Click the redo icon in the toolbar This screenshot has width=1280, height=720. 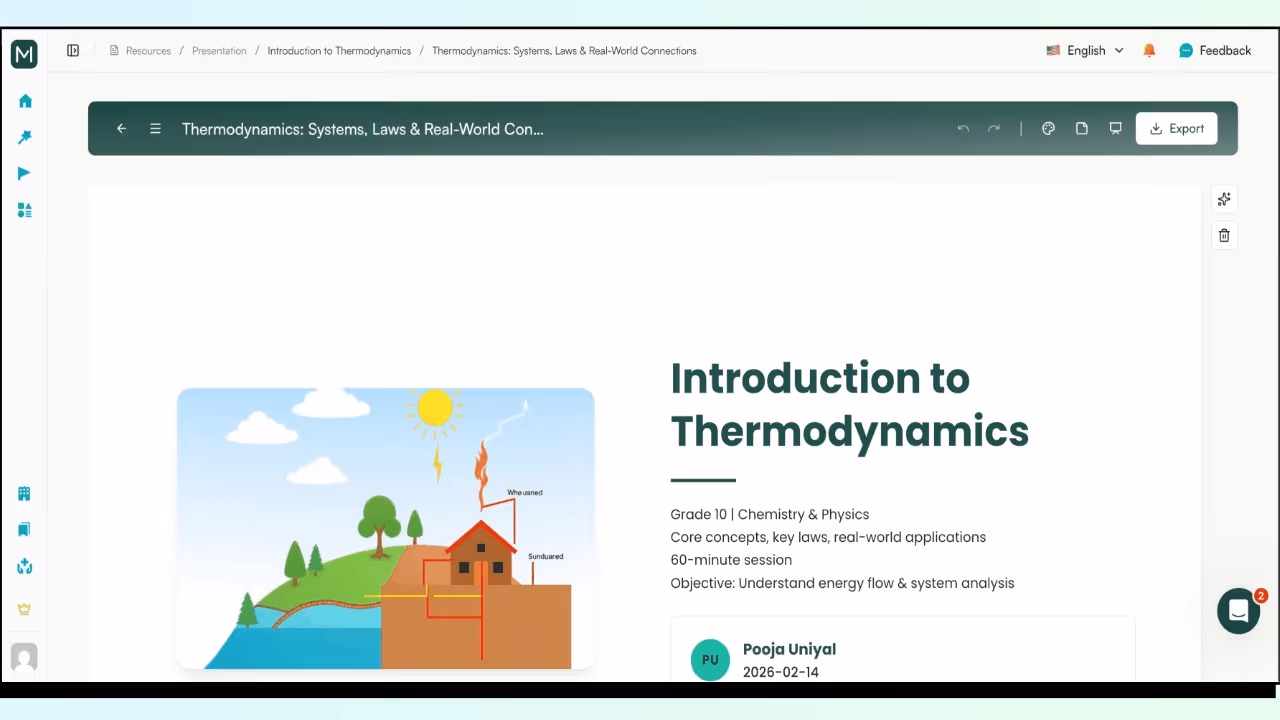click(993, 128)
